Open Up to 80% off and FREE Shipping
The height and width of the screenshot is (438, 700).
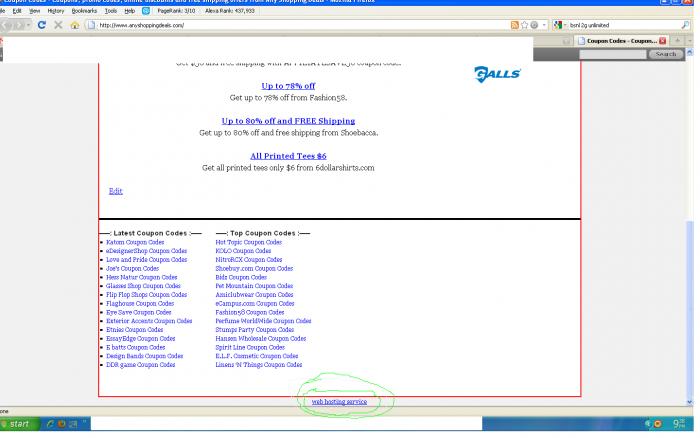tap(288, 121)
